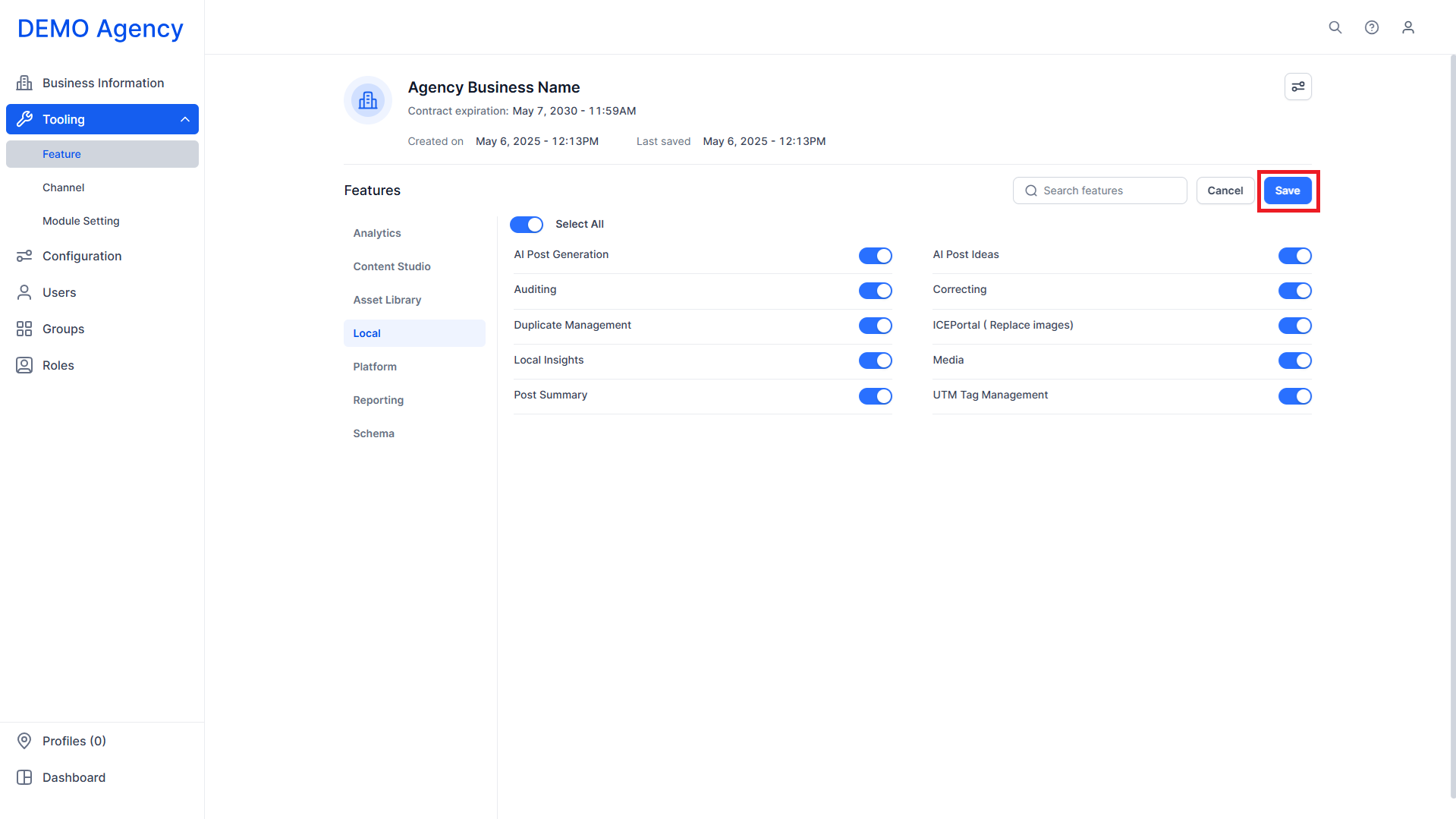Click the magnifier icon inside Search features
Viewport: 1456px width, 819px height.
pyautogui.click(x=1031, y=191)
